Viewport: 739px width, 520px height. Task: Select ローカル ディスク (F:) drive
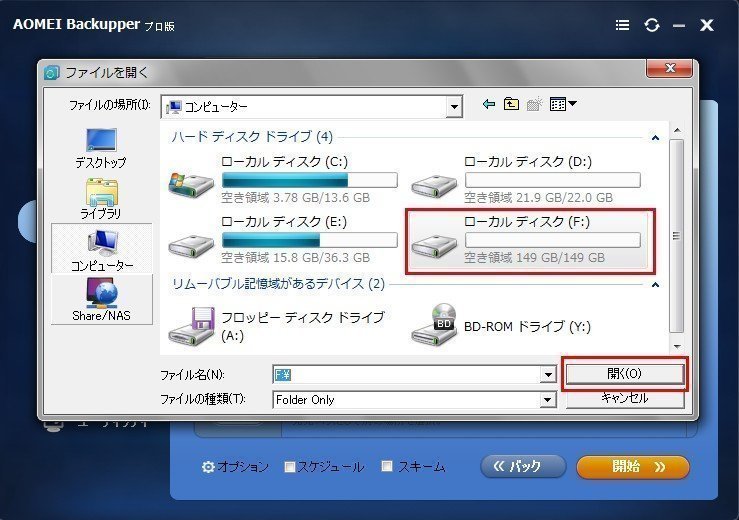[530, 240]
